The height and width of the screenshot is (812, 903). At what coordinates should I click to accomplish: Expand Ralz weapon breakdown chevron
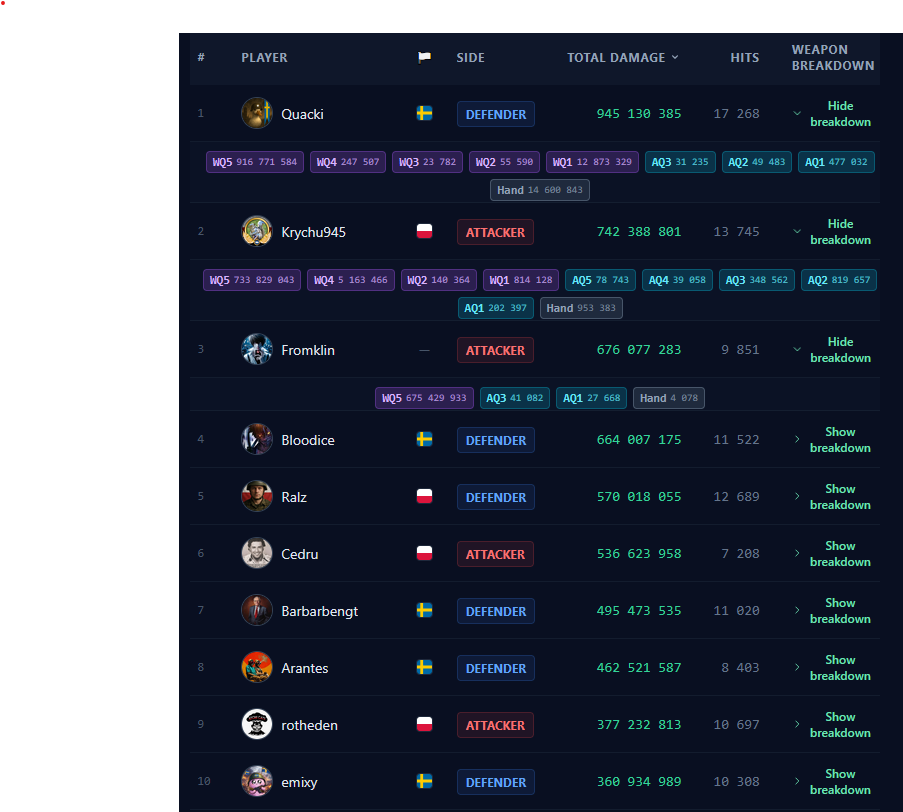797,496
